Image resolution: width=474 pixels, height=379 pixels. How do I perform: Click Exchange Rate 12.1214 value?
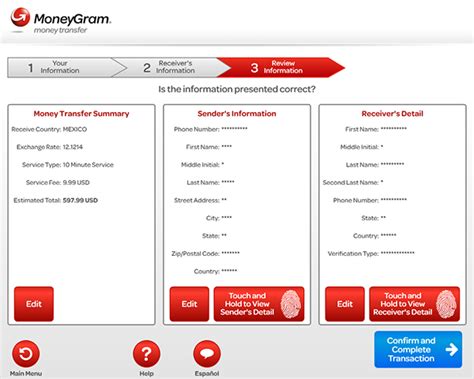click(73, 147)
